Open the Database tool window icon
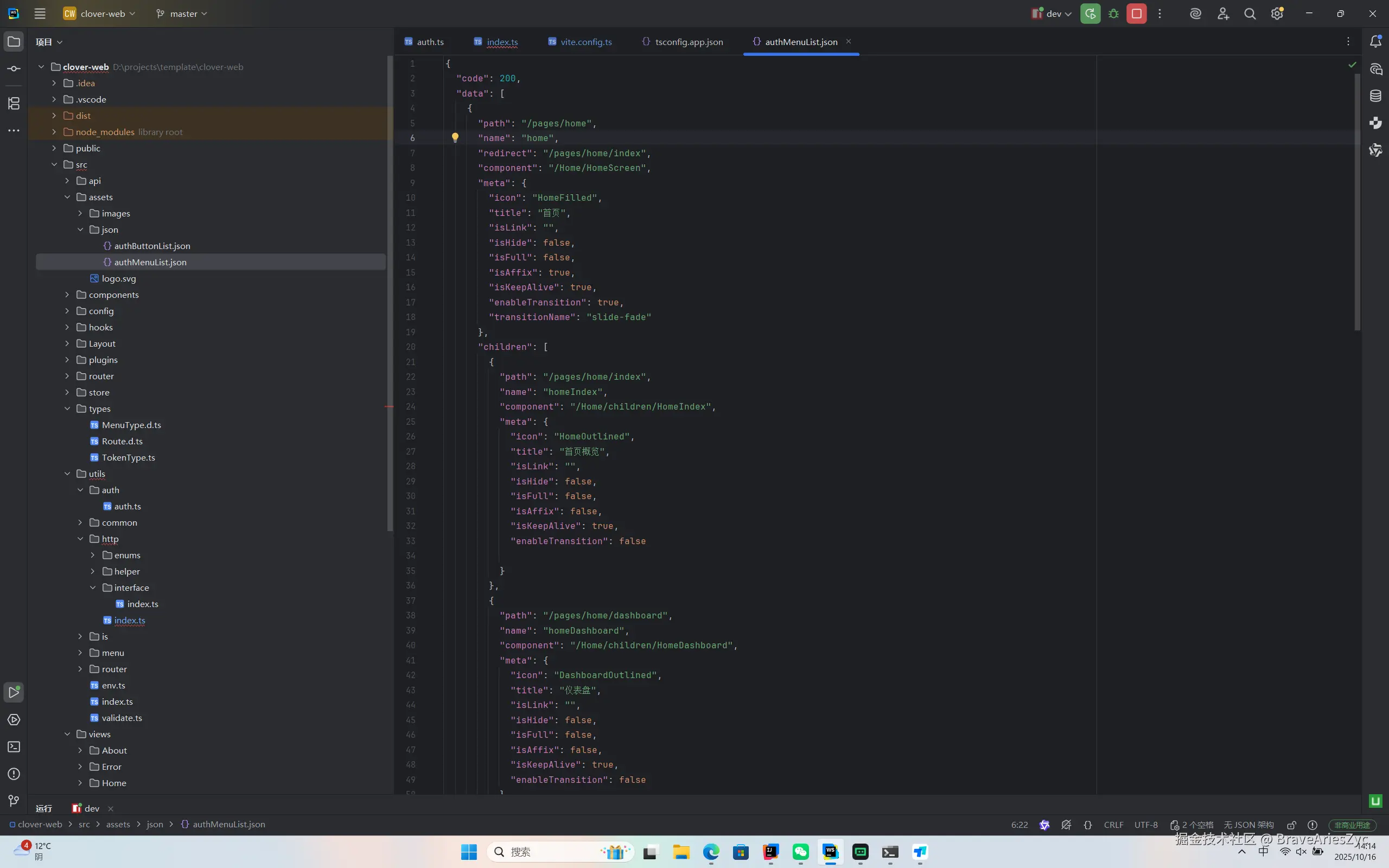The width and height of the screenshot is (1389, 868). pyautogui.click(x=1376, y=96)
